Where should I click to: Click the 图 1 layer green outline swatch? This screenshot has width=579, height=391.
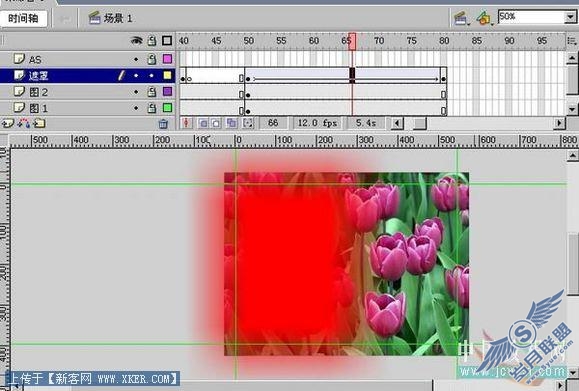167,107
